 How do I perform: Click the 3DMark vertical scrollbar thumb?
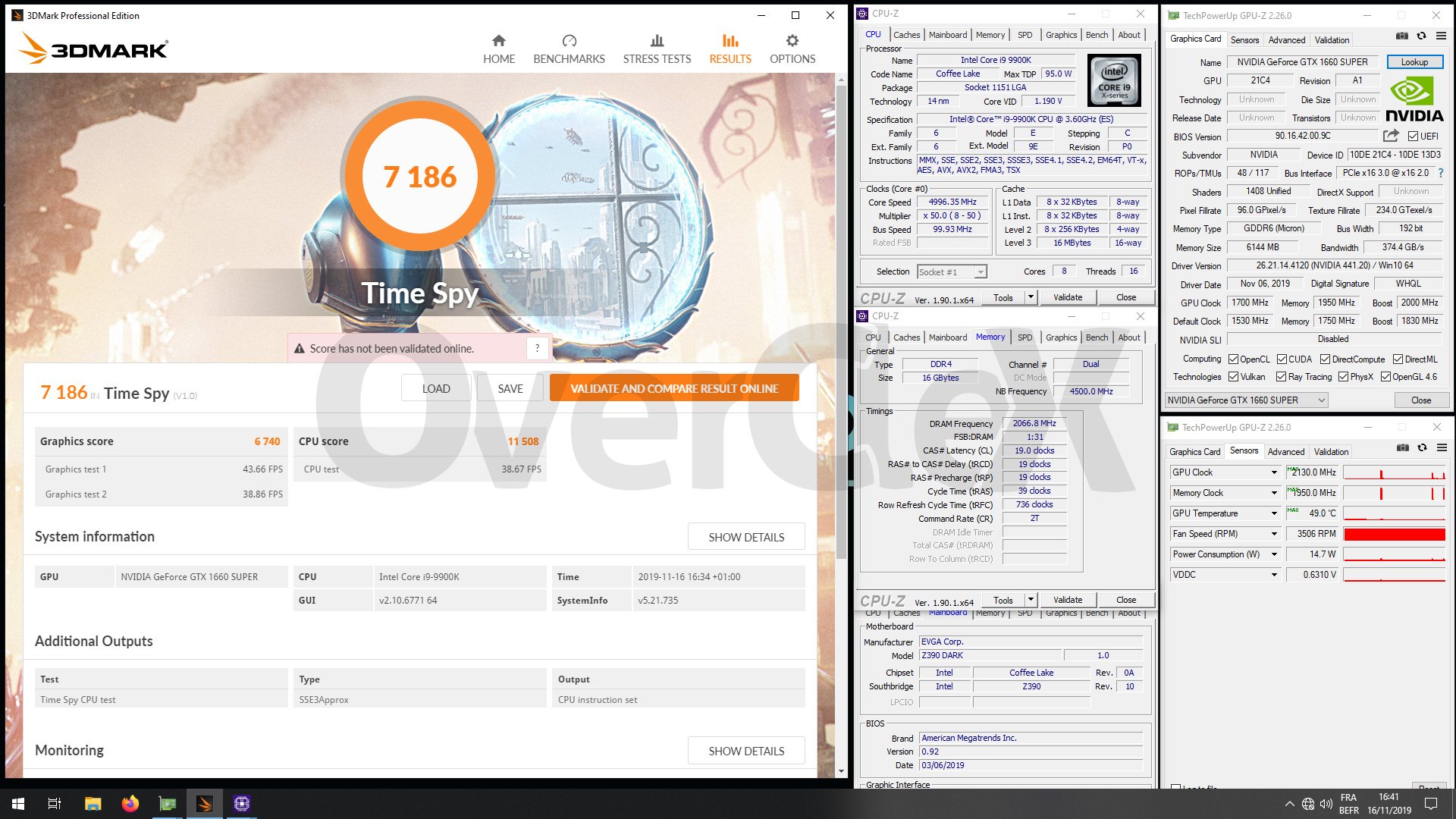[x=841, y=322]
